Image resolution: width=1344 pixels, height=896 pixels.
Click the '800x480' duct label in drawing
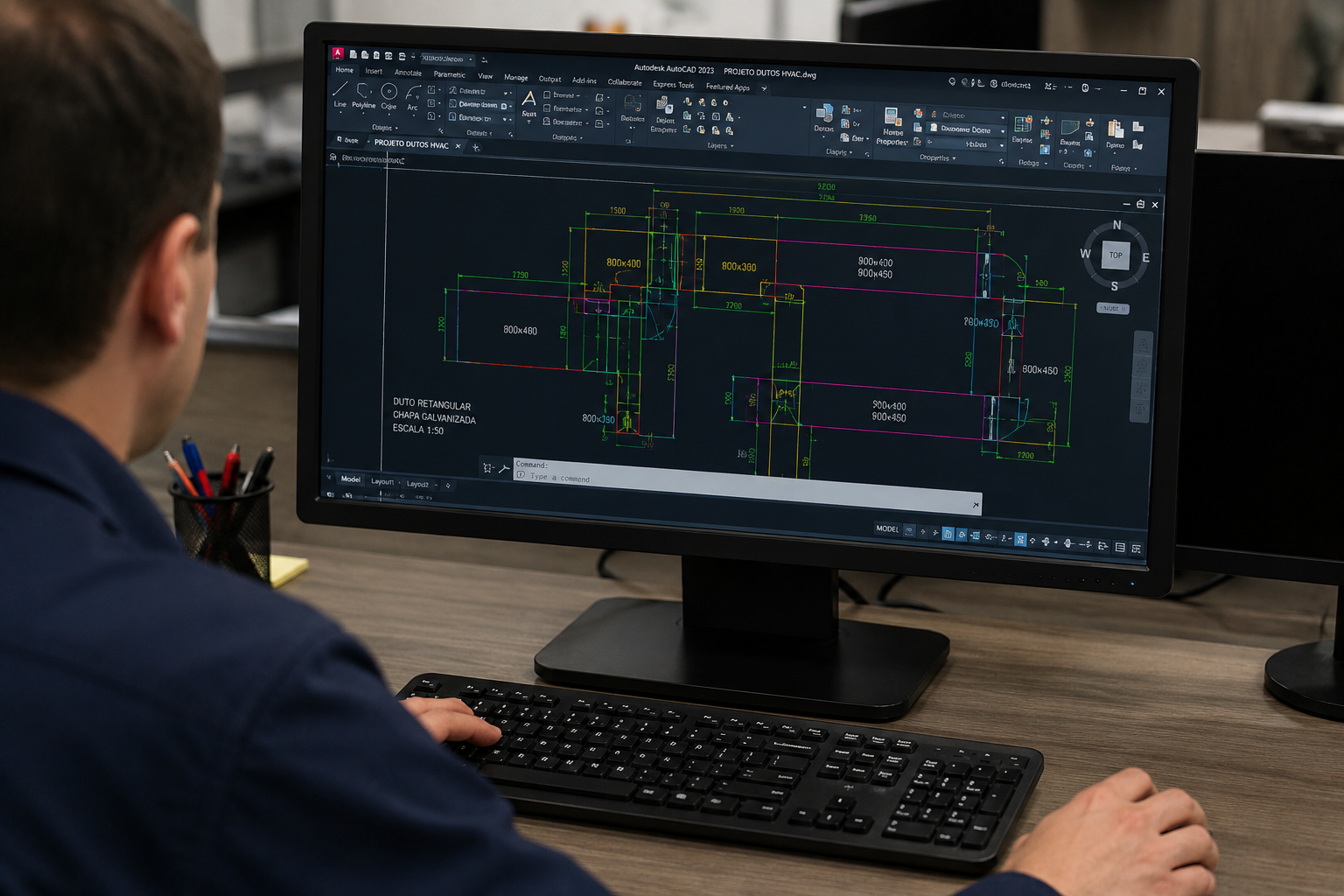520,330
